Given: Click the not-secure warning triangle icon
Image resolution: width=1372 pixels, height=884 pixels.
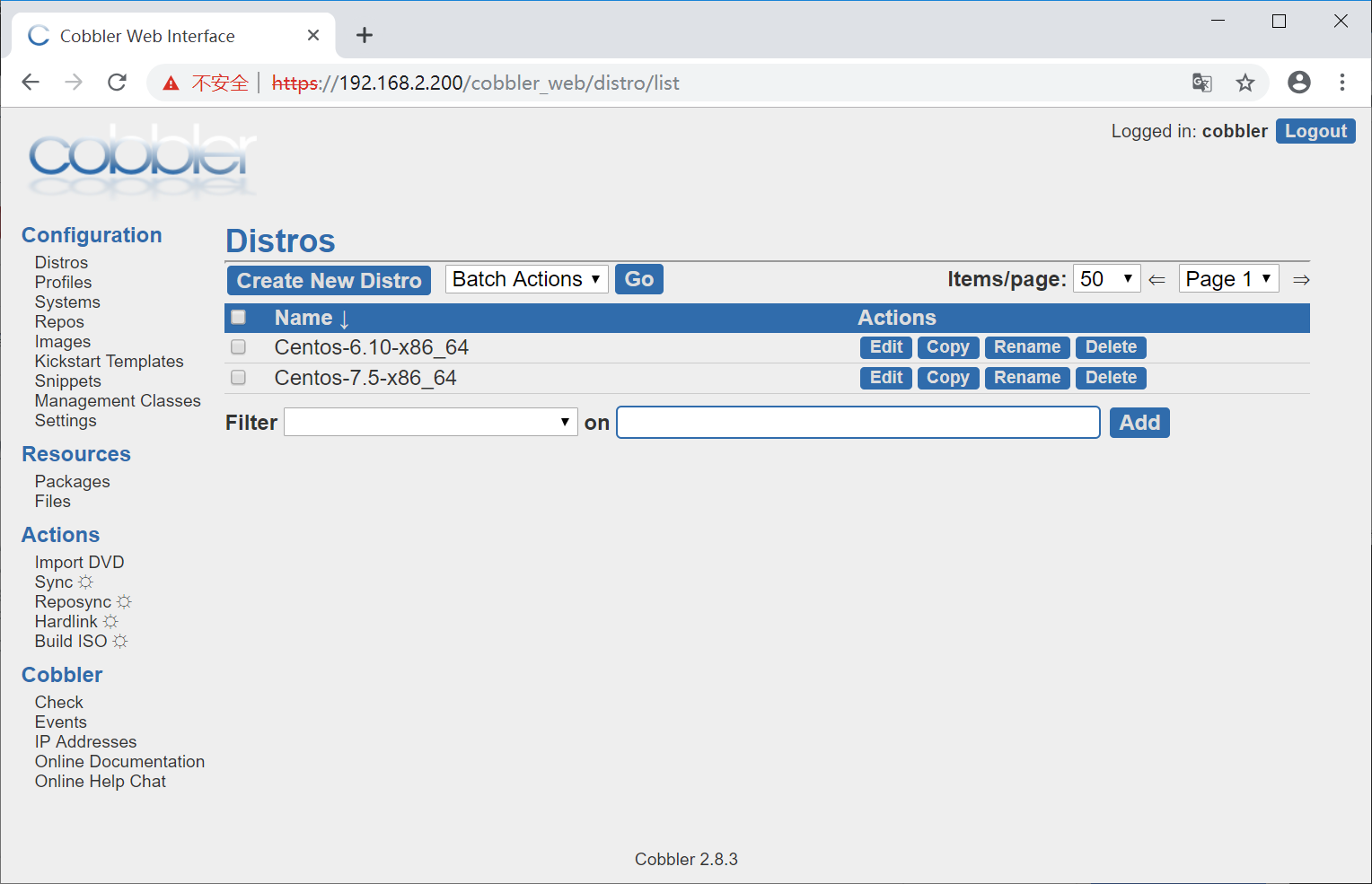Looking at the screenshot, I should [171, 83].
